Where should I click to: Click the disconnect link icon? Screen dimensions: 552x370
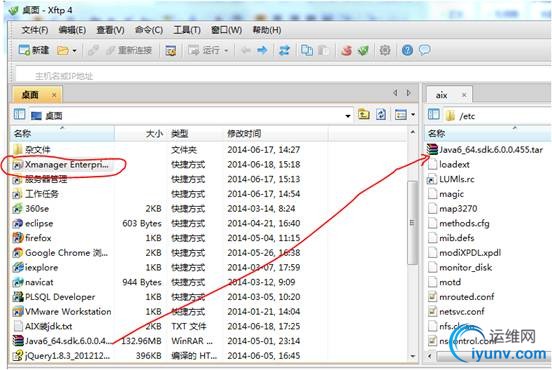tap(93, 50)
